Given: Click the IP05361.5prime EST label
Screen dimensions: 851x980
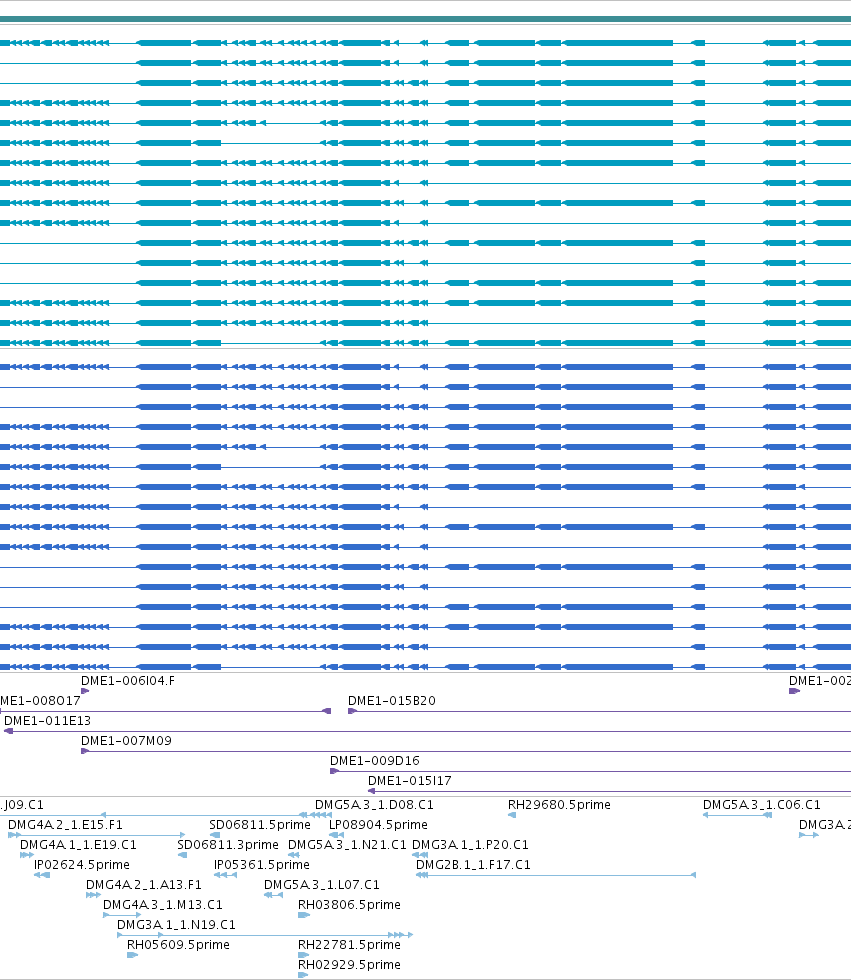Looking at the screenshot, I should [262, 864].
